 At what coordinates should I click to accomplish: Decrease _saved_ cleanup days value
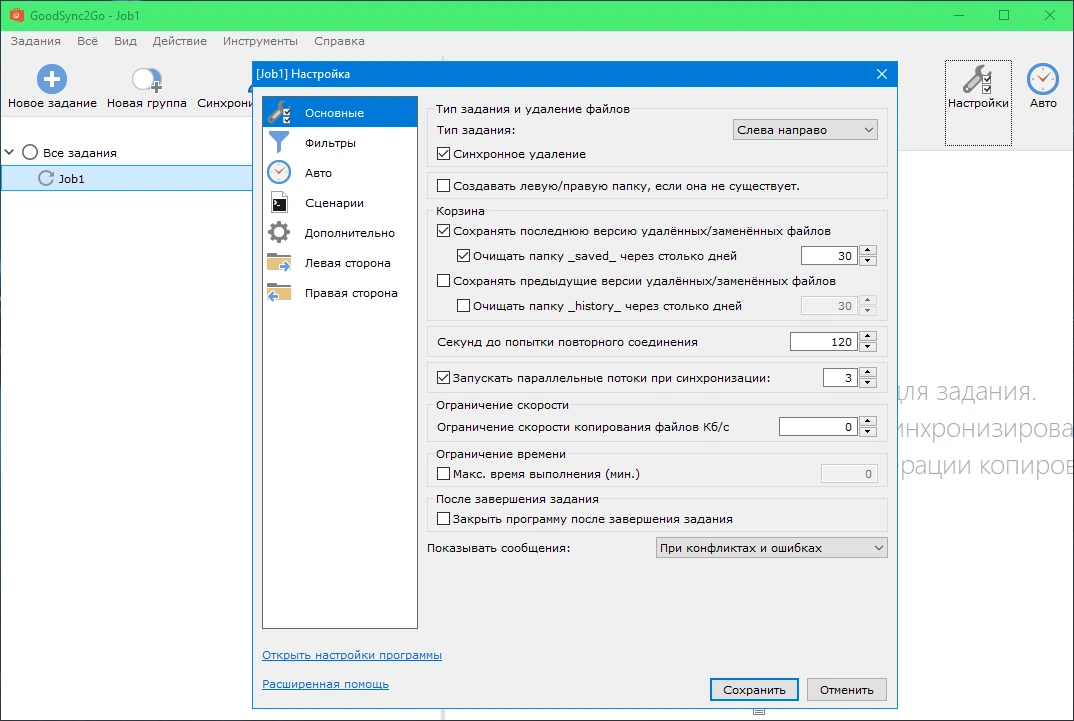868,261
